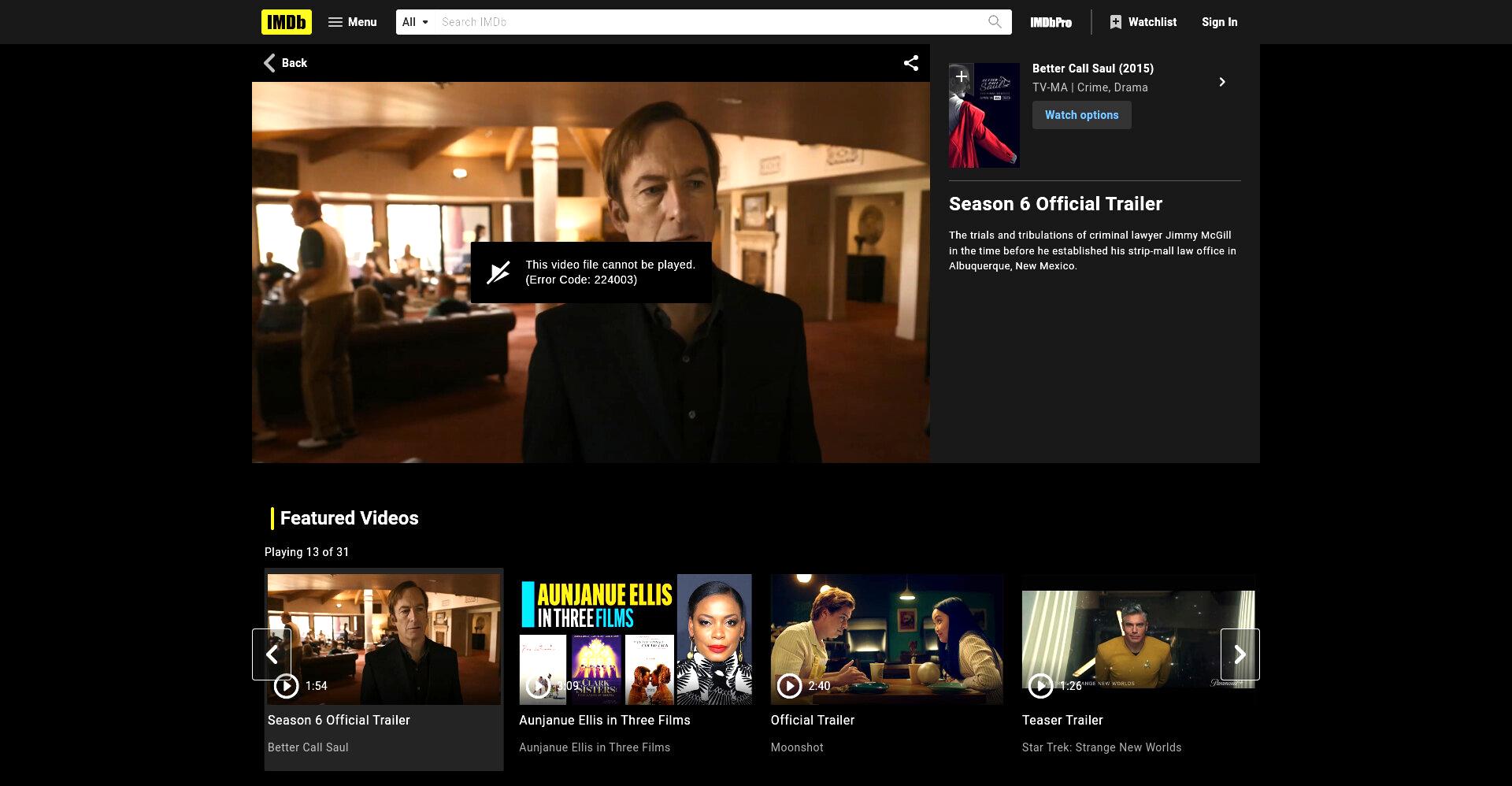
Task: Click 'Teaser Trailer' title link
Action: [x=1062, y=720]
